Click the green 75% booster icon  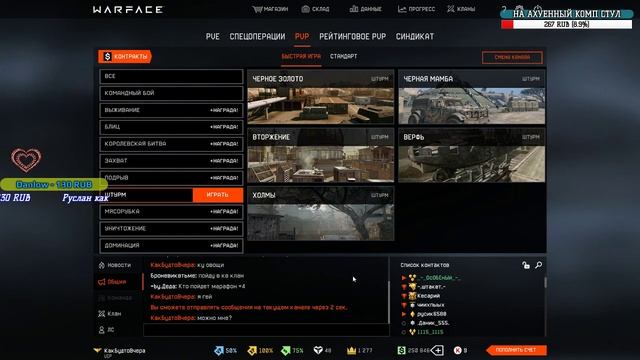(286, 350)
